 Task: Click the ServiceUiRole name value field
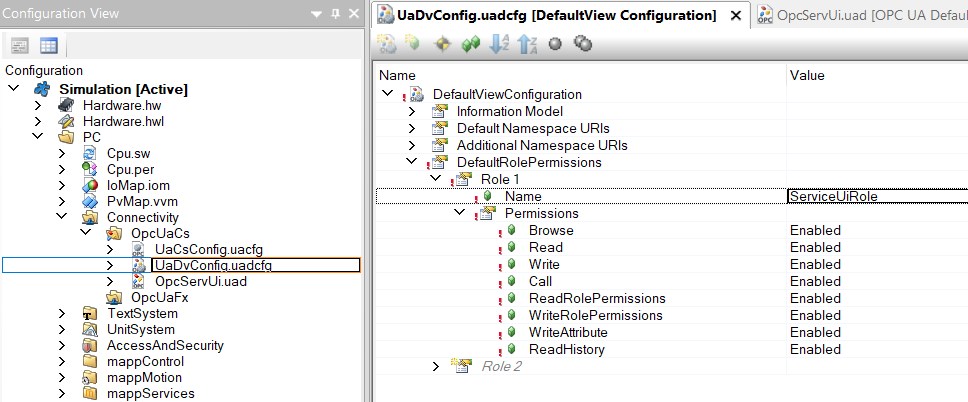[x=876, y=196]
